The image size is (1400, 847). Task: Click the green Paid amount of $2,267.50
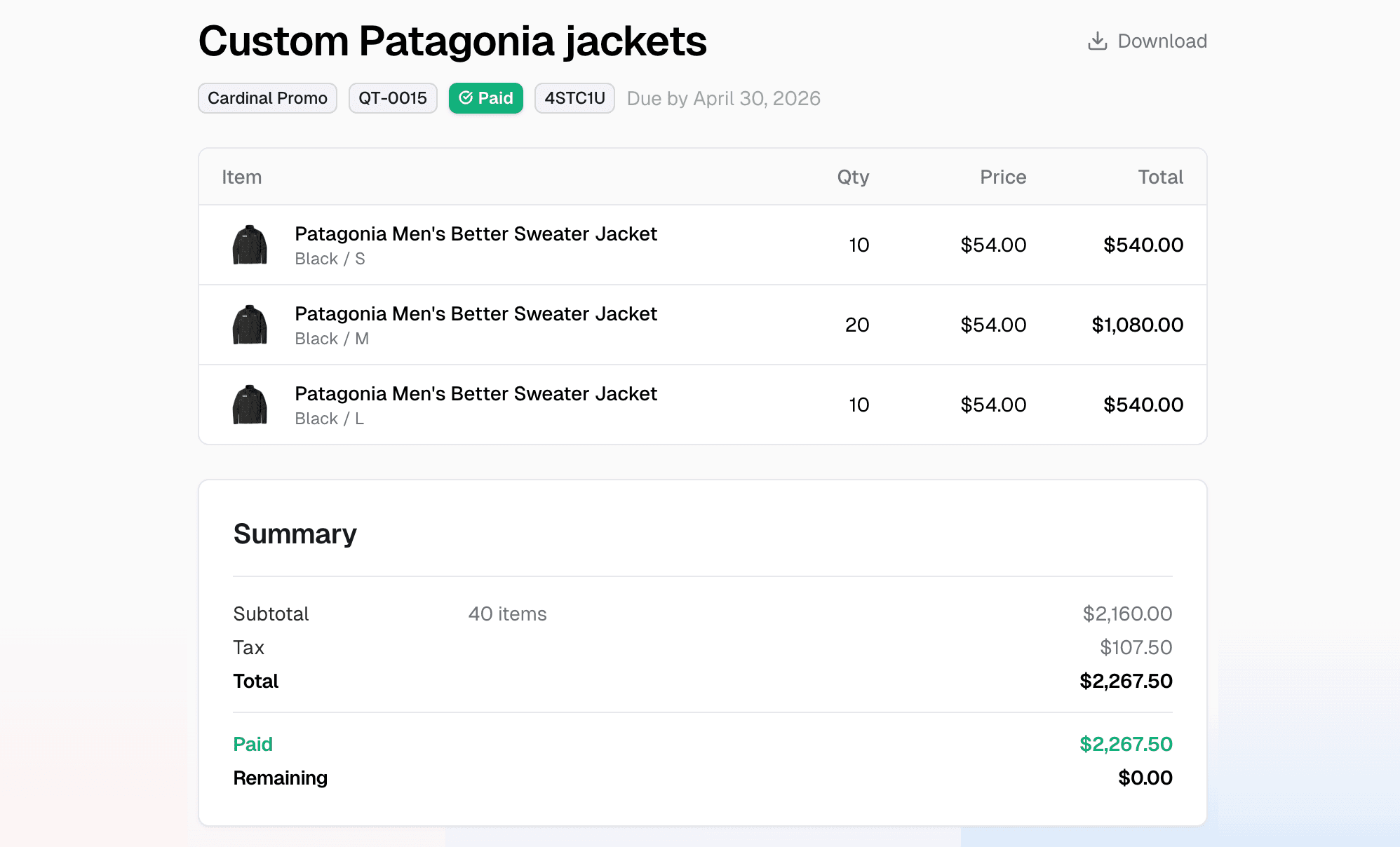click(1126, 744)
